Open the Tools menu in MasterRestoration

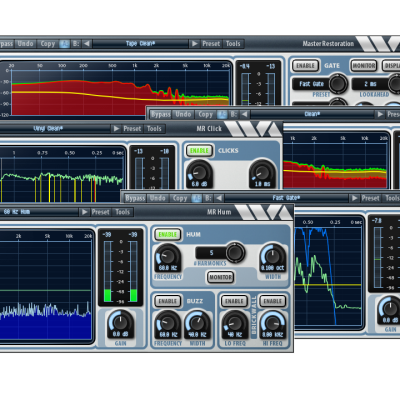tap(233, 44)
